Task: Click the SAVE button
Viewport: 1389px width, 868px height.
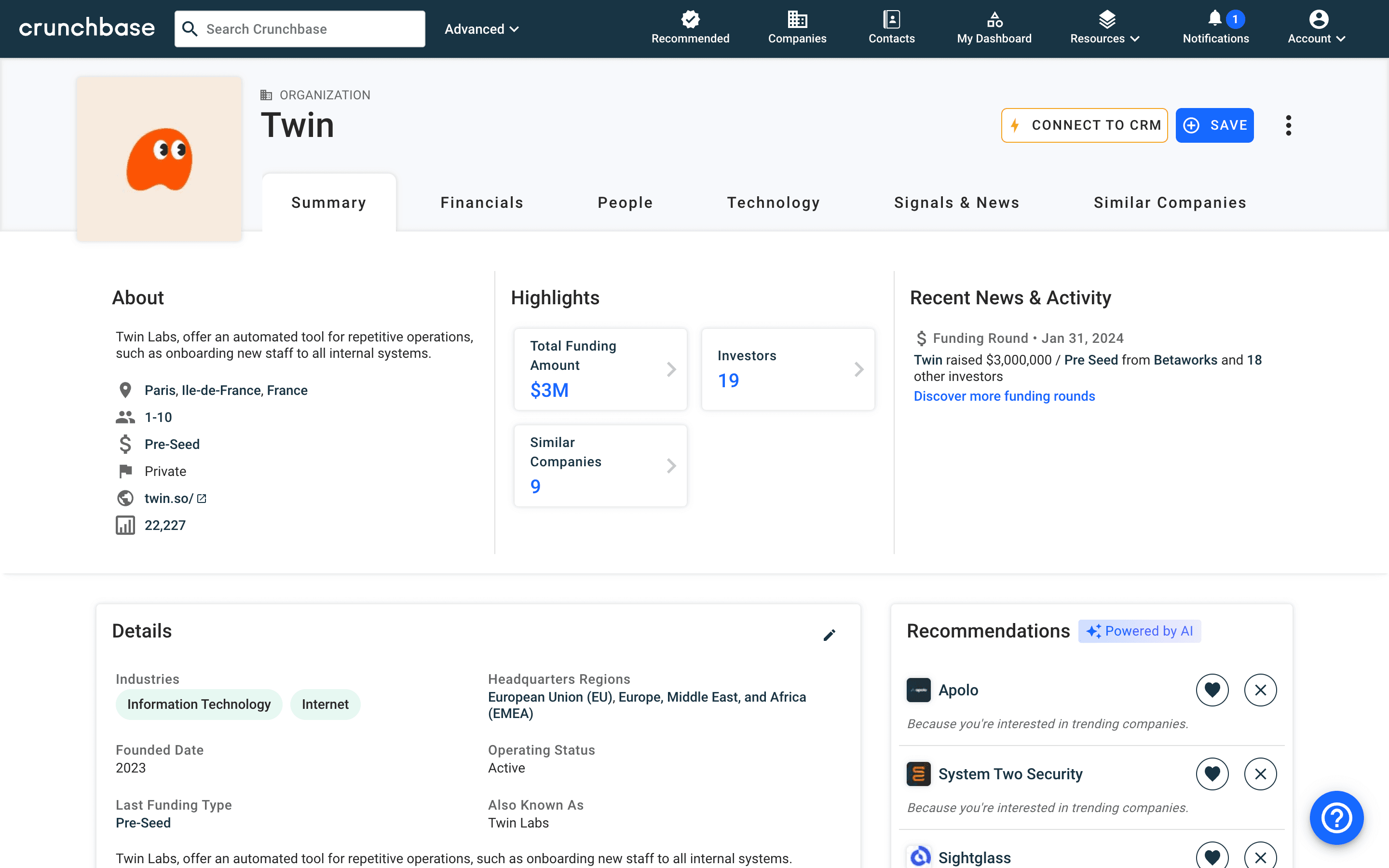Action: coord(1216,125)
